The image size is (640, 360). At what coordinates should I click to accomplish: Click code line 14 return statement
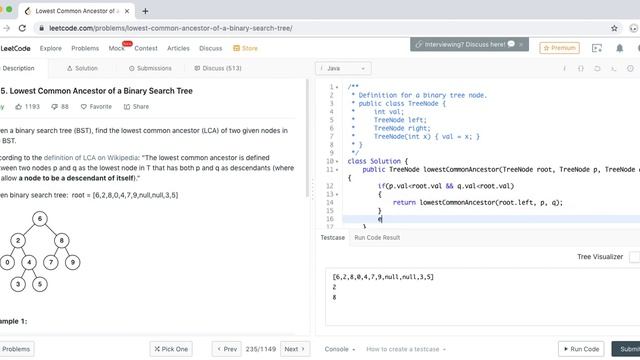(478, 202)
